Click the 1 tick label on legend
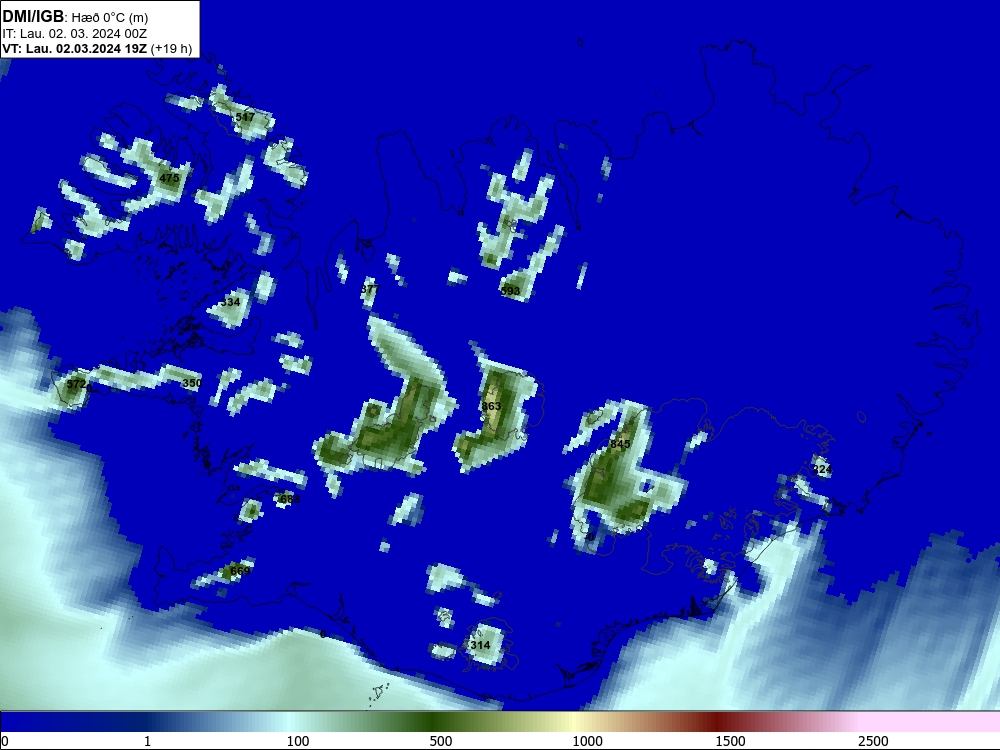Image resolution: width=1000 pixels, height=750 pixels. (147, 741)
